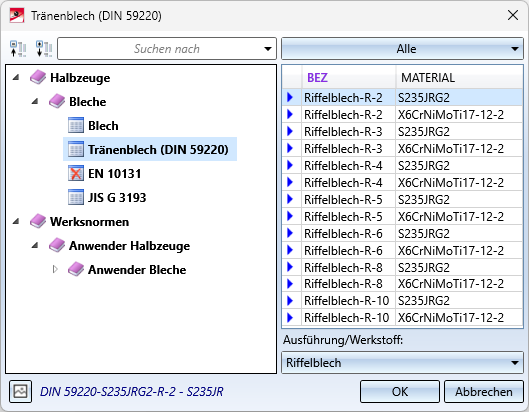Viewport: 529px width, 412px height.
Task: Click the Werksnormen book icon
Action: tap(38, 221)
